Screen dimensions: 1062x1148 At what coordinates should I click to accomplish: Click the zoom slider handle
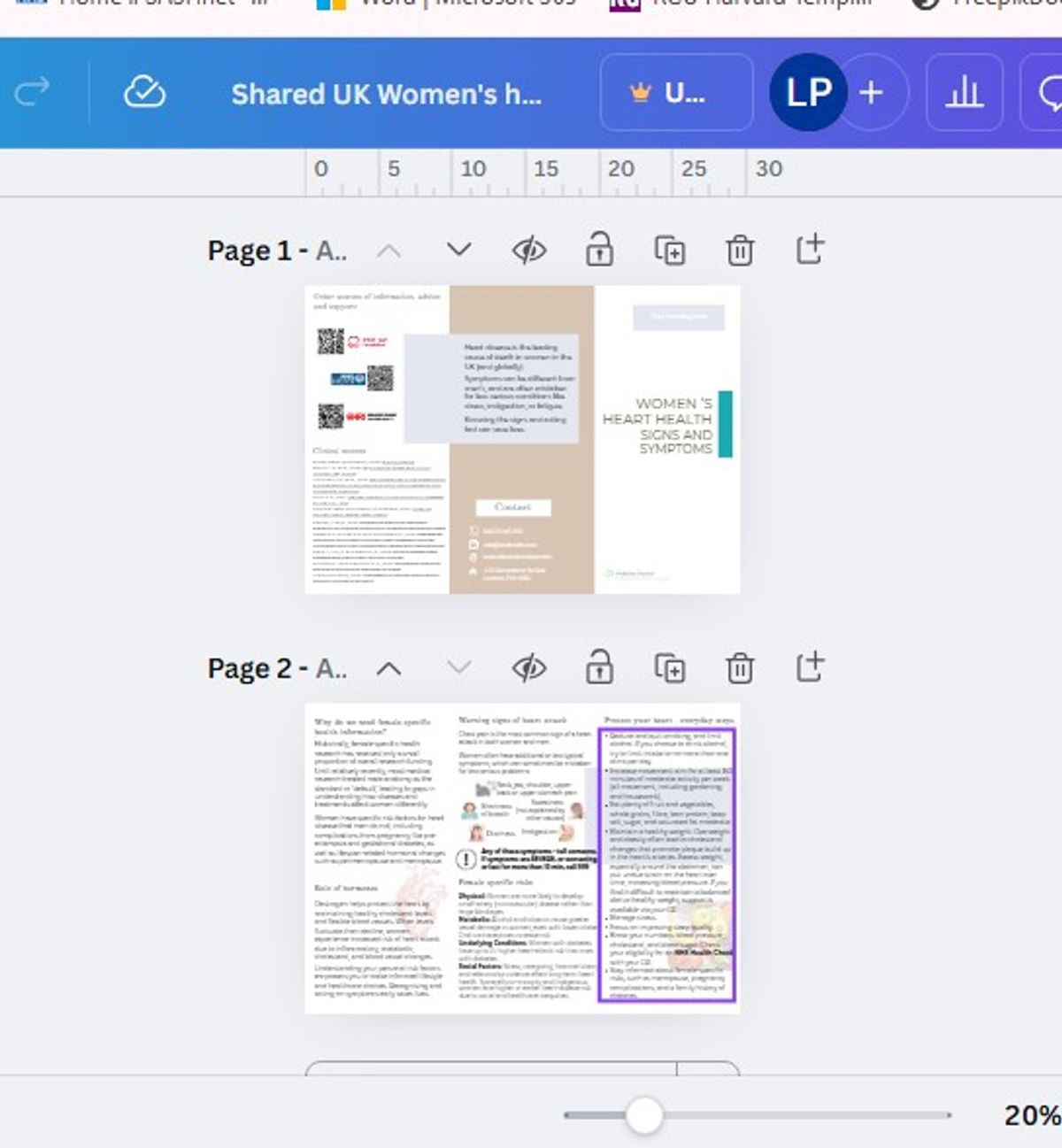(644, 1115)
